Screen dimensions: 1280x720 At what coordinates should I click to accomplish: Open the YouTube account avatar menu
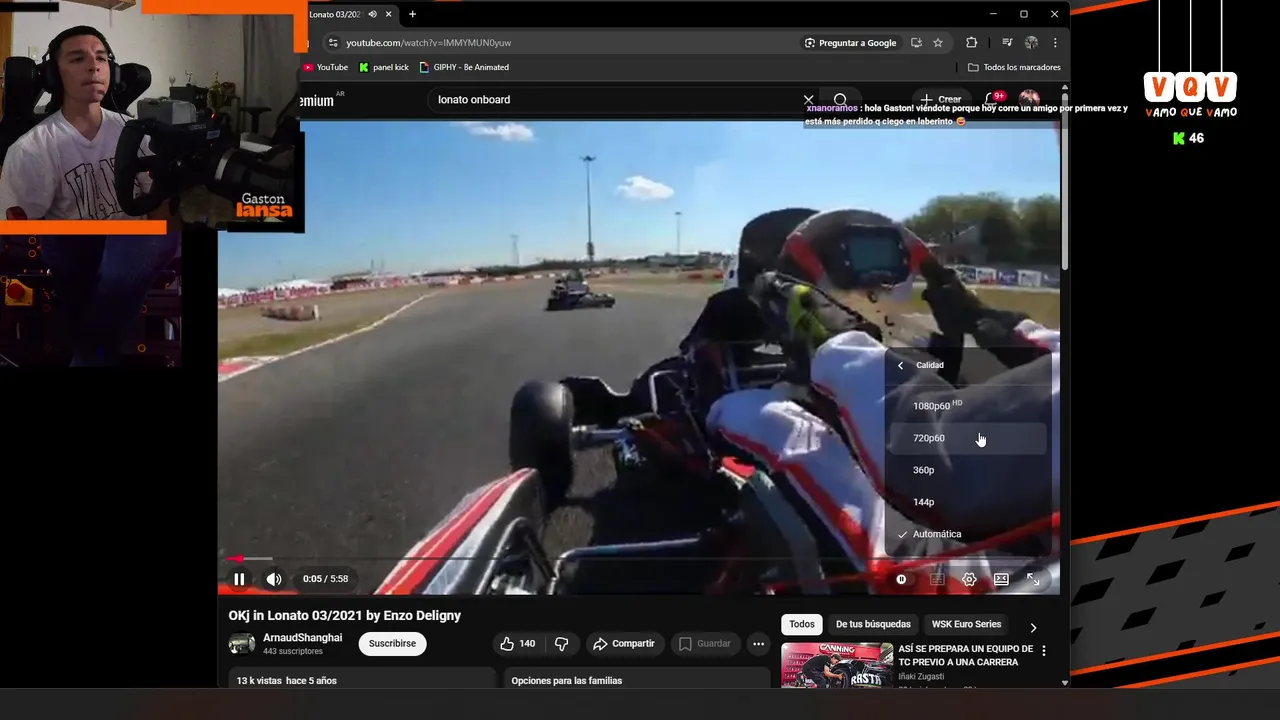pos(1029,99)
